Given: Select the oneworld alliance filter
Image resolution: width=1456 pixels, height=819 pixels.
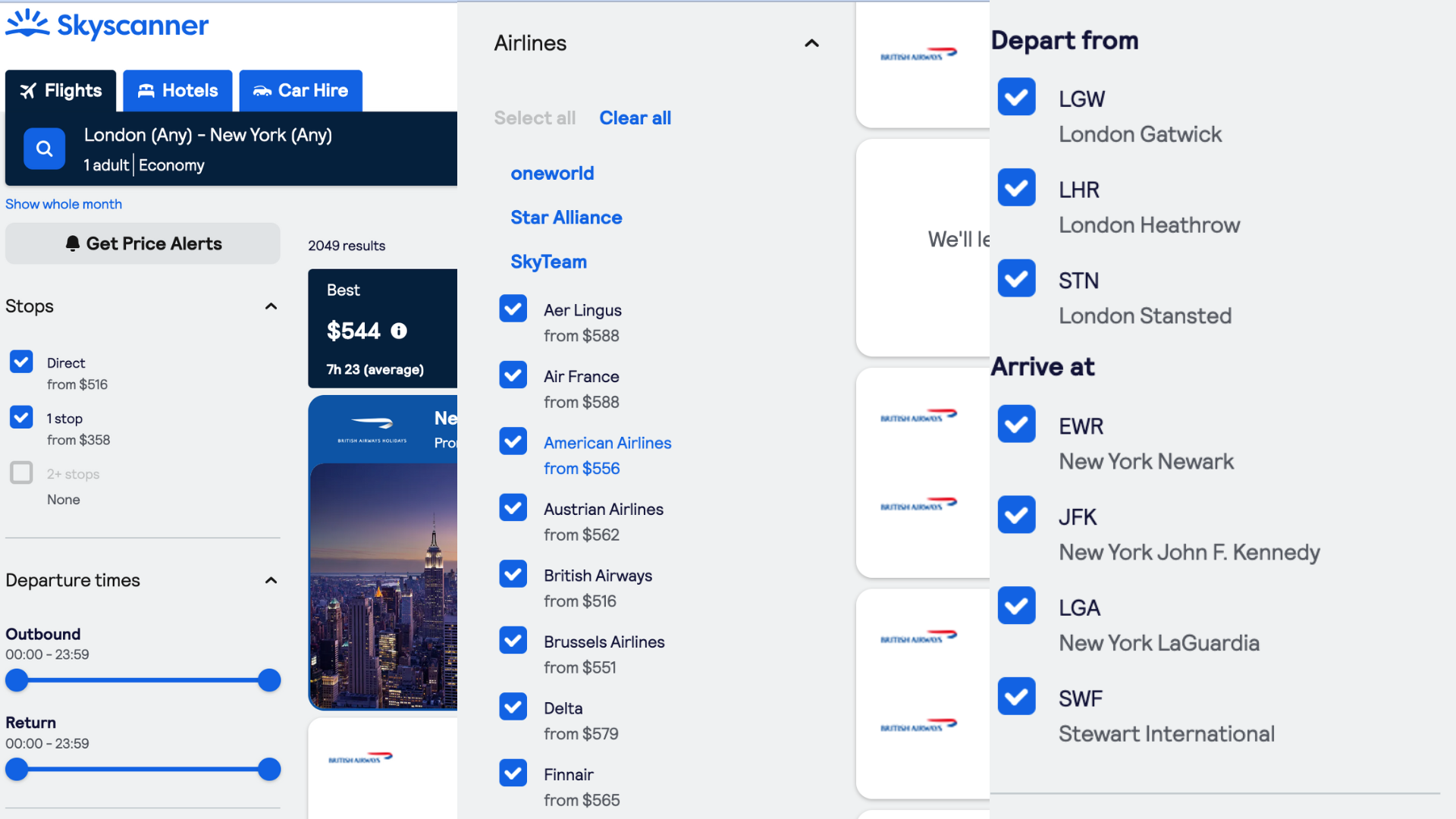Looking at the screenshot, I should tap(551, 172).
